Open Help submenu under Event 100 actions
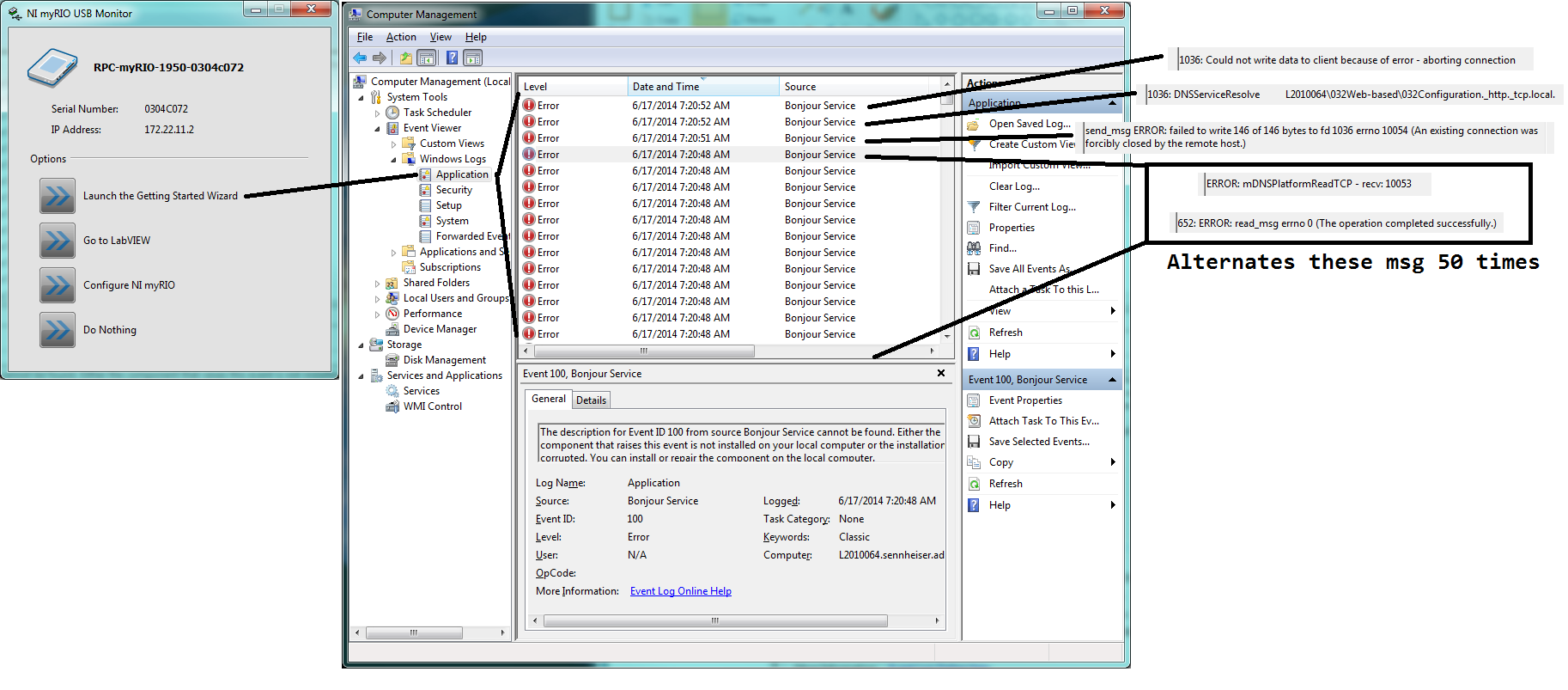Image resolution: width=1568 pixels, height=690 pixels. (x=1113, y=505)
